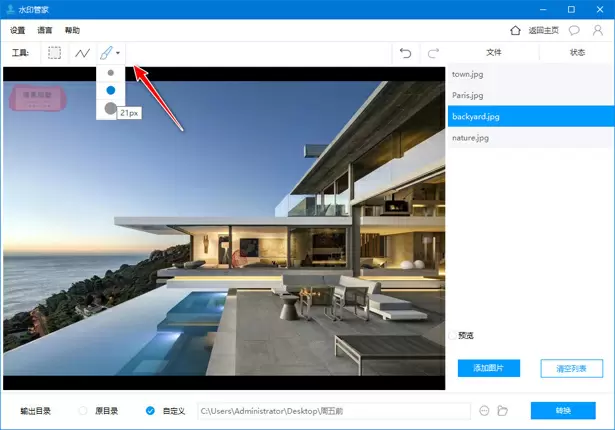Select backyard.jpg in file list
This screenshot has height=430, width=615.
click(531, 117)
